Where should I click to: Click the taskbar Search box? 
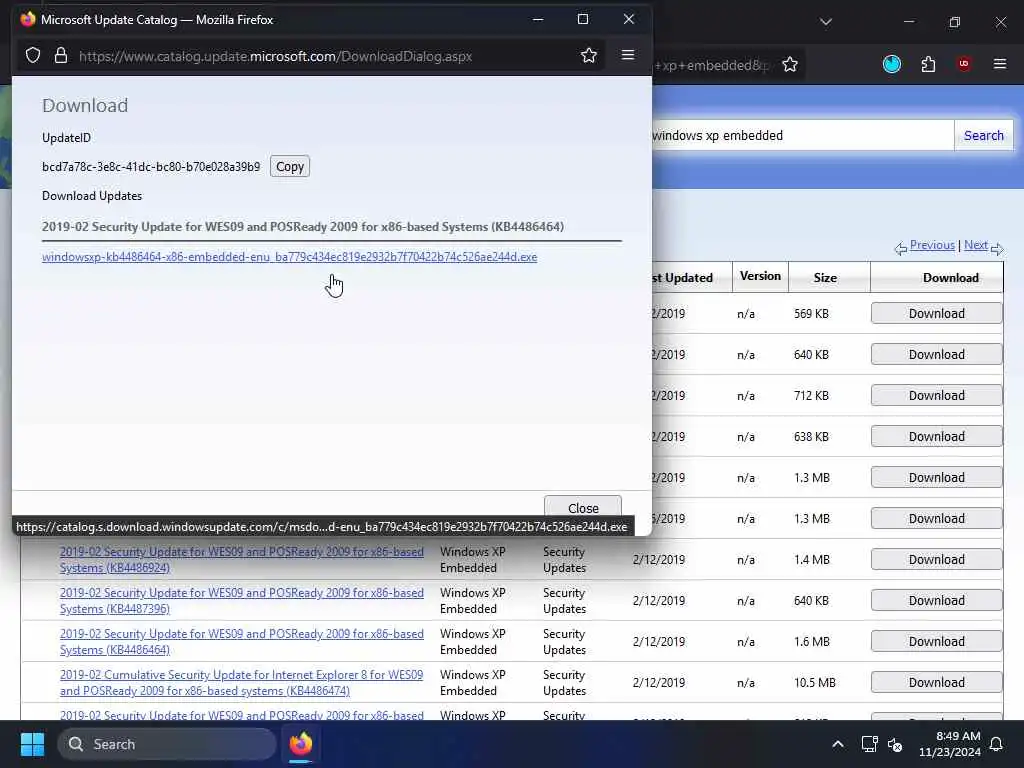167,744
